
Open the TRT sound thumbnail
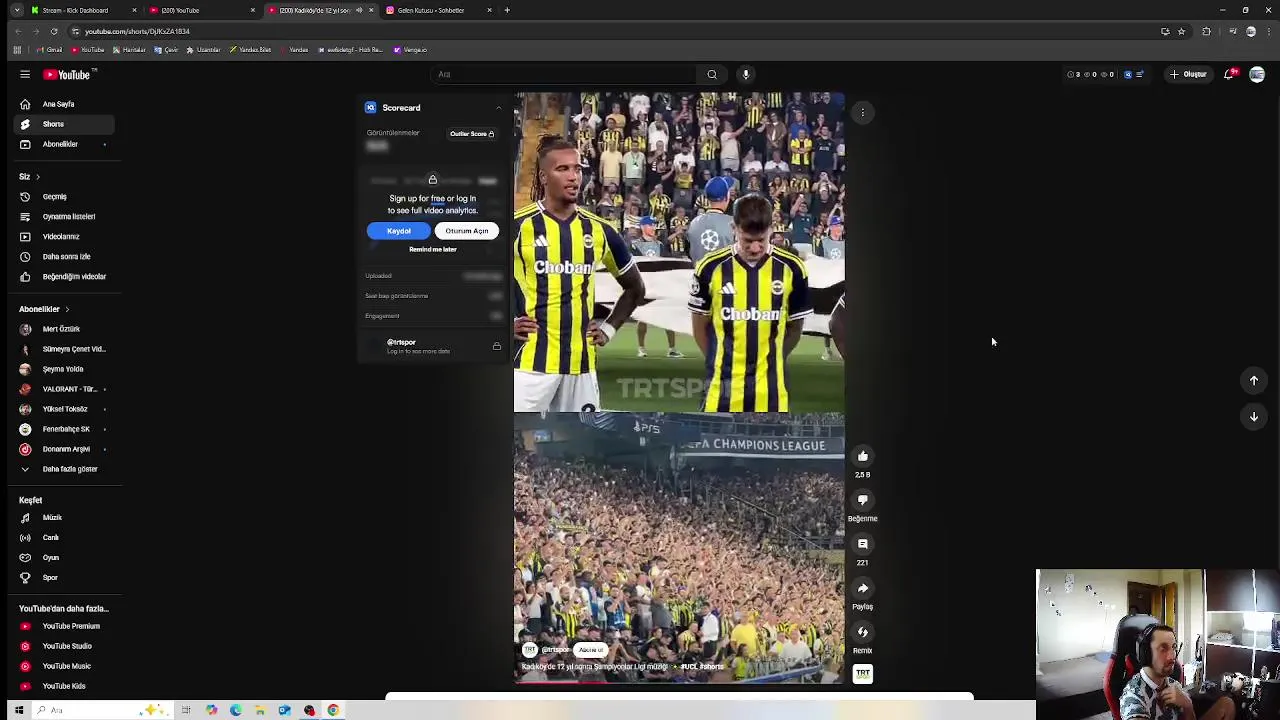tap(862, 674)
